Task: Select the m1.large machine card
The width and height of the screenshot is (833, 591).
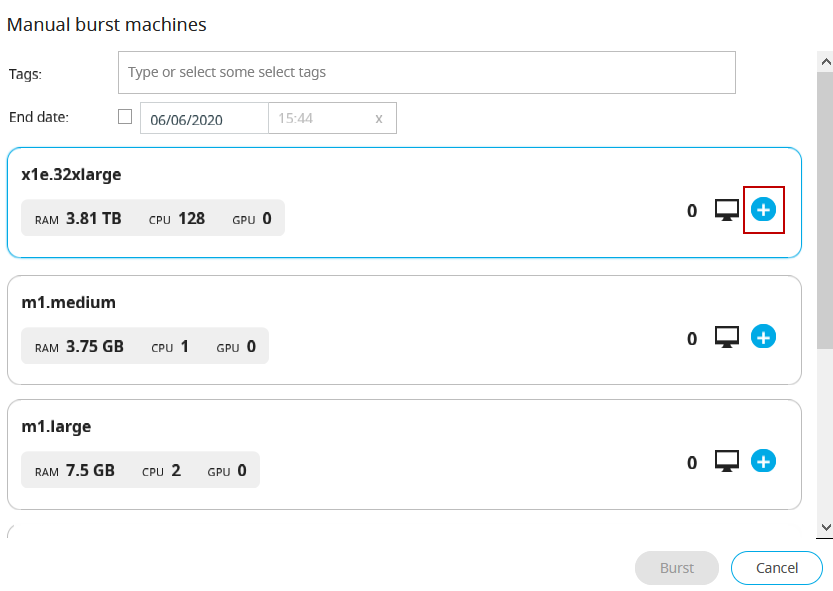Action: tap(450, 427)
